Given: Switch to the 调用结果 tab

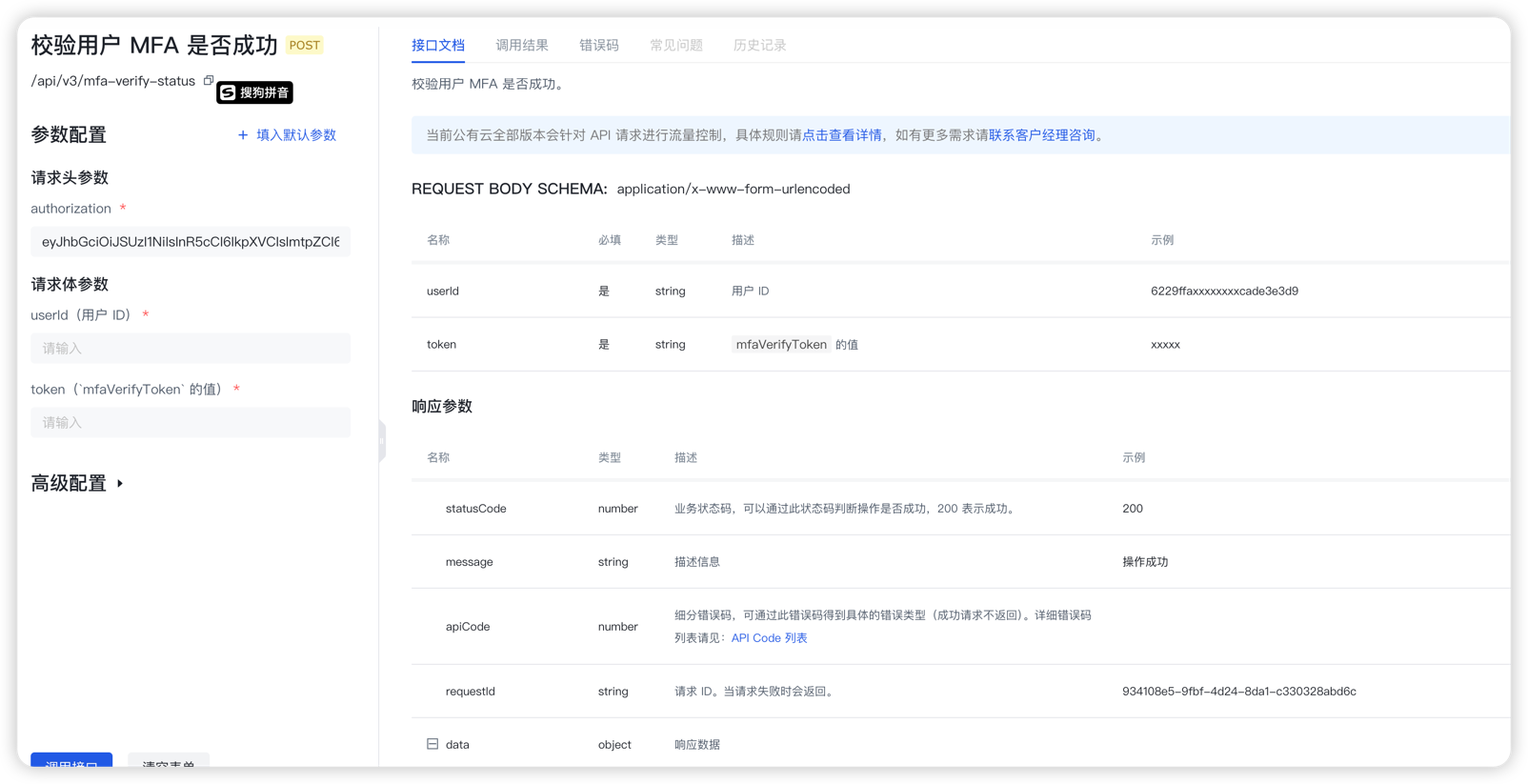Looking at the screenshot, I should click(x=522, y=46).
